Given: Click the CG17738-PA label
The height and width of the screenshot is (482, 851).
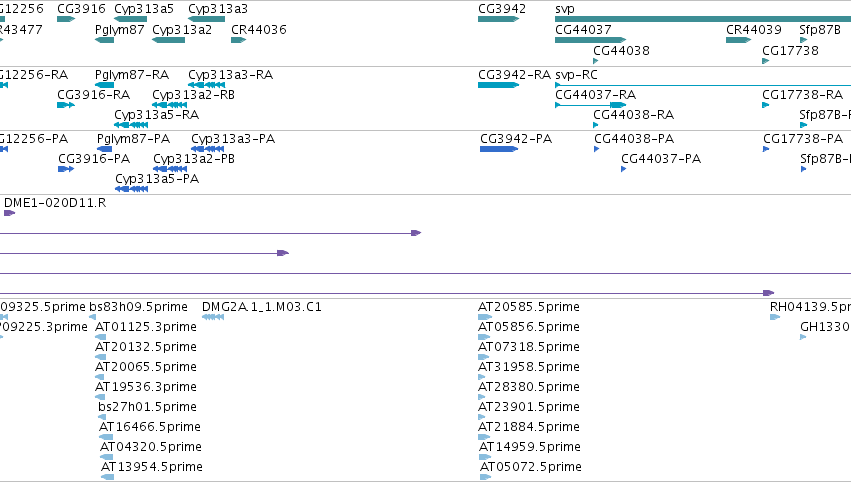Looking at the screenshot, I should (x=803, y=138).
